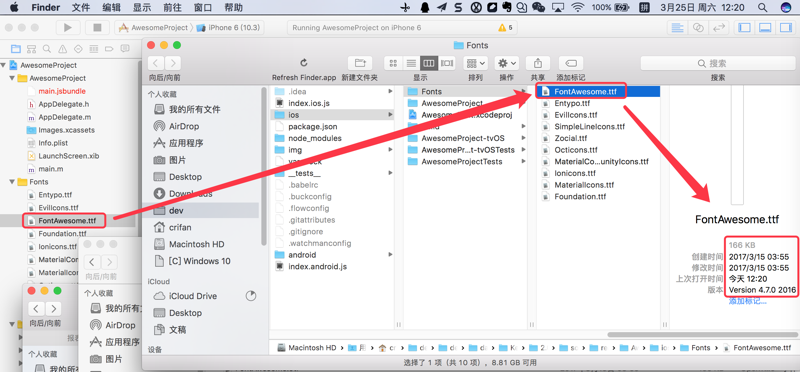Viewport: 800px width, 372px height.
Task: Open the 前往 menu in menu bar
Action: pyautogui.click(x=172, y=7)
